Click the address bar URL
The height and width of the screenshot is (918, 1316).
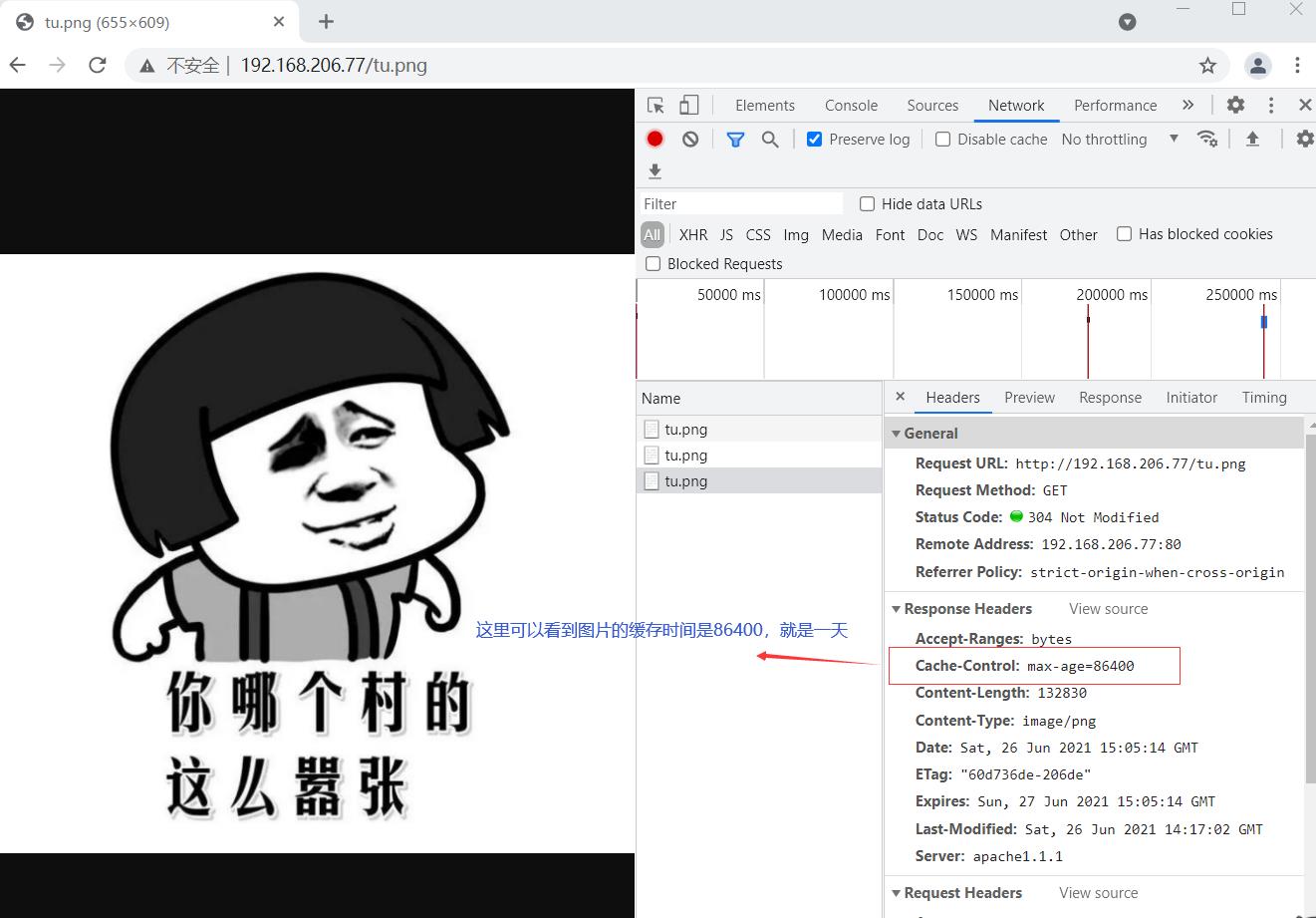click(x=334, y=66)
